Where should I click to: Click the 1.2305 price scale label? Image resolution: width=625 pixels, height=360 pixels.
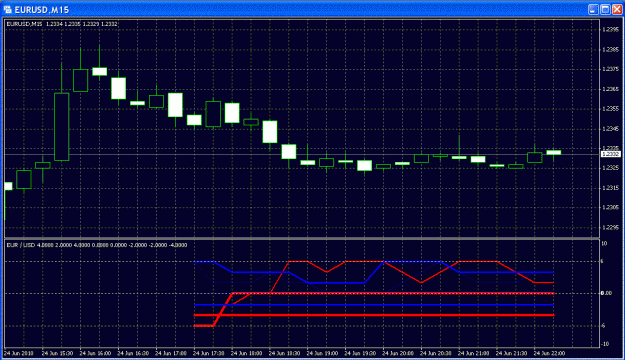coord(611,207)
